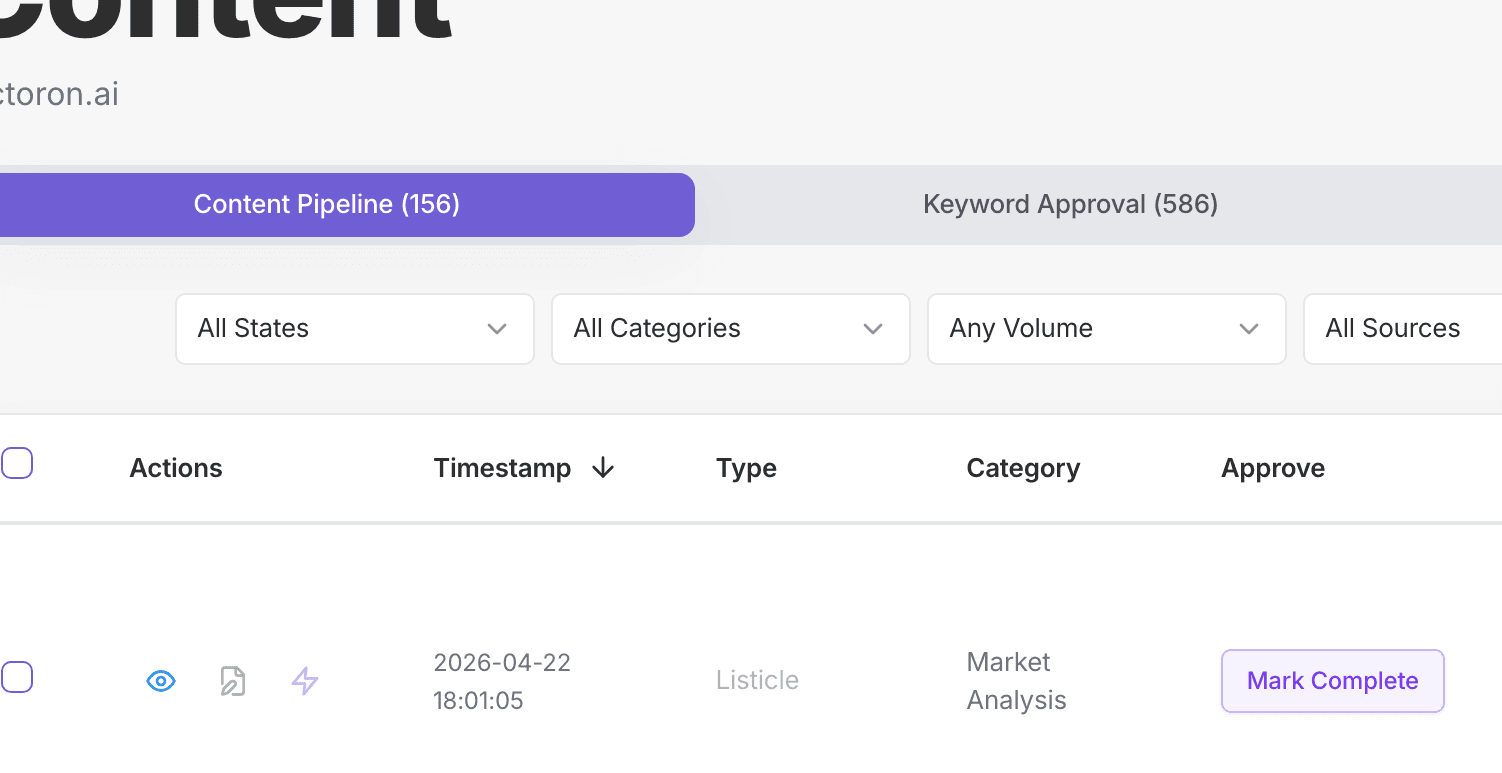Open the document edit icon for the row

point(232,680)
